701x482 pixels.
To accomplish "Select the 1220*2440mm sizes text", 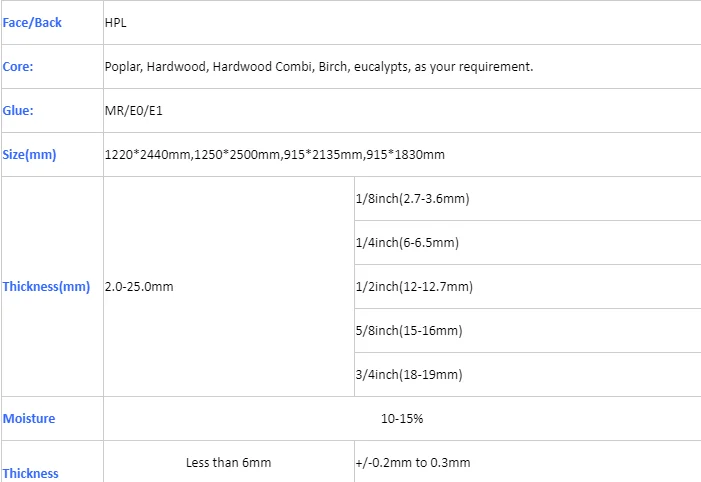I will pos(274,155).
